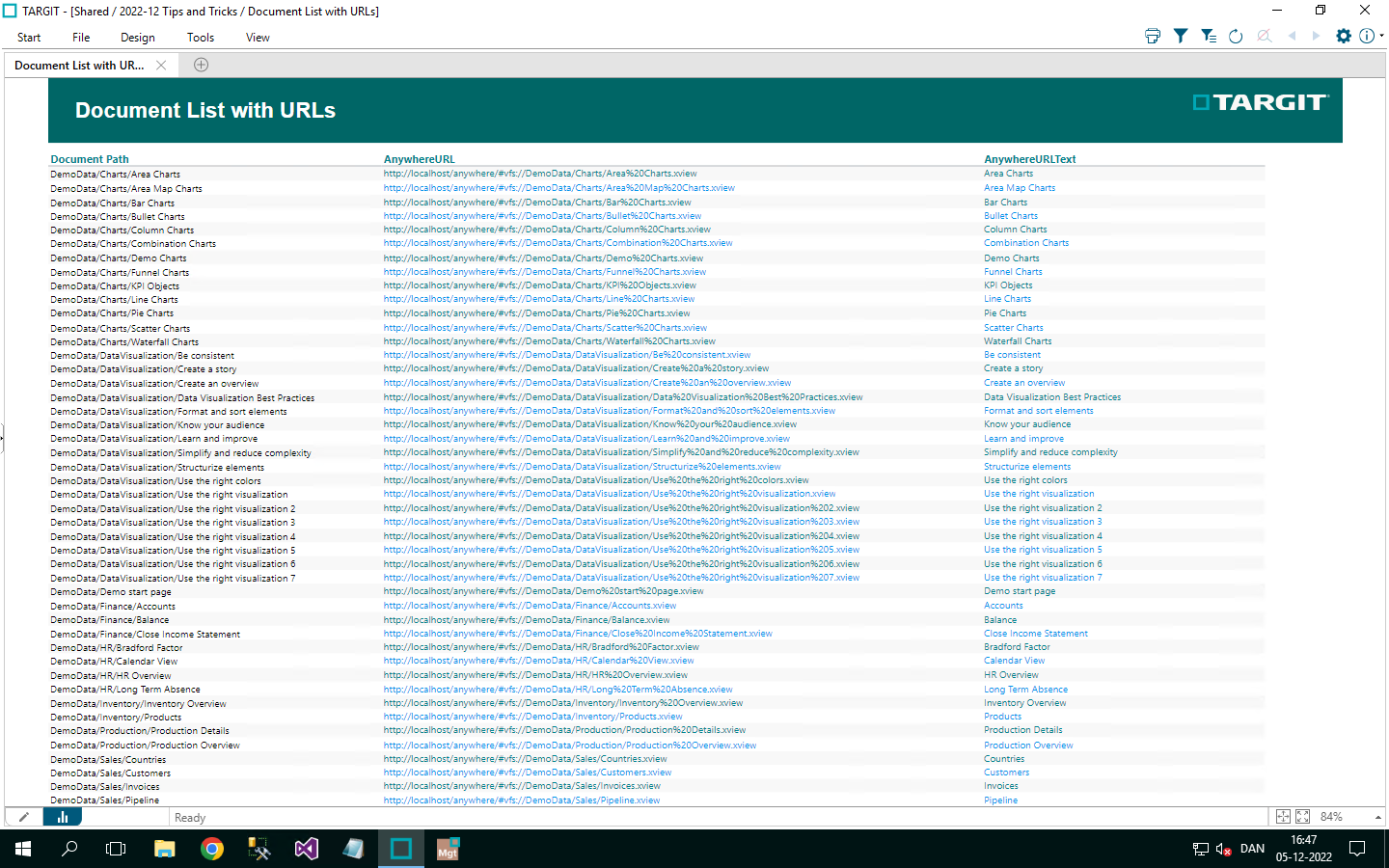Open Visual Studio from the taskbar
The height and width of the screenshot is (868, 1389).
[307, 849]
